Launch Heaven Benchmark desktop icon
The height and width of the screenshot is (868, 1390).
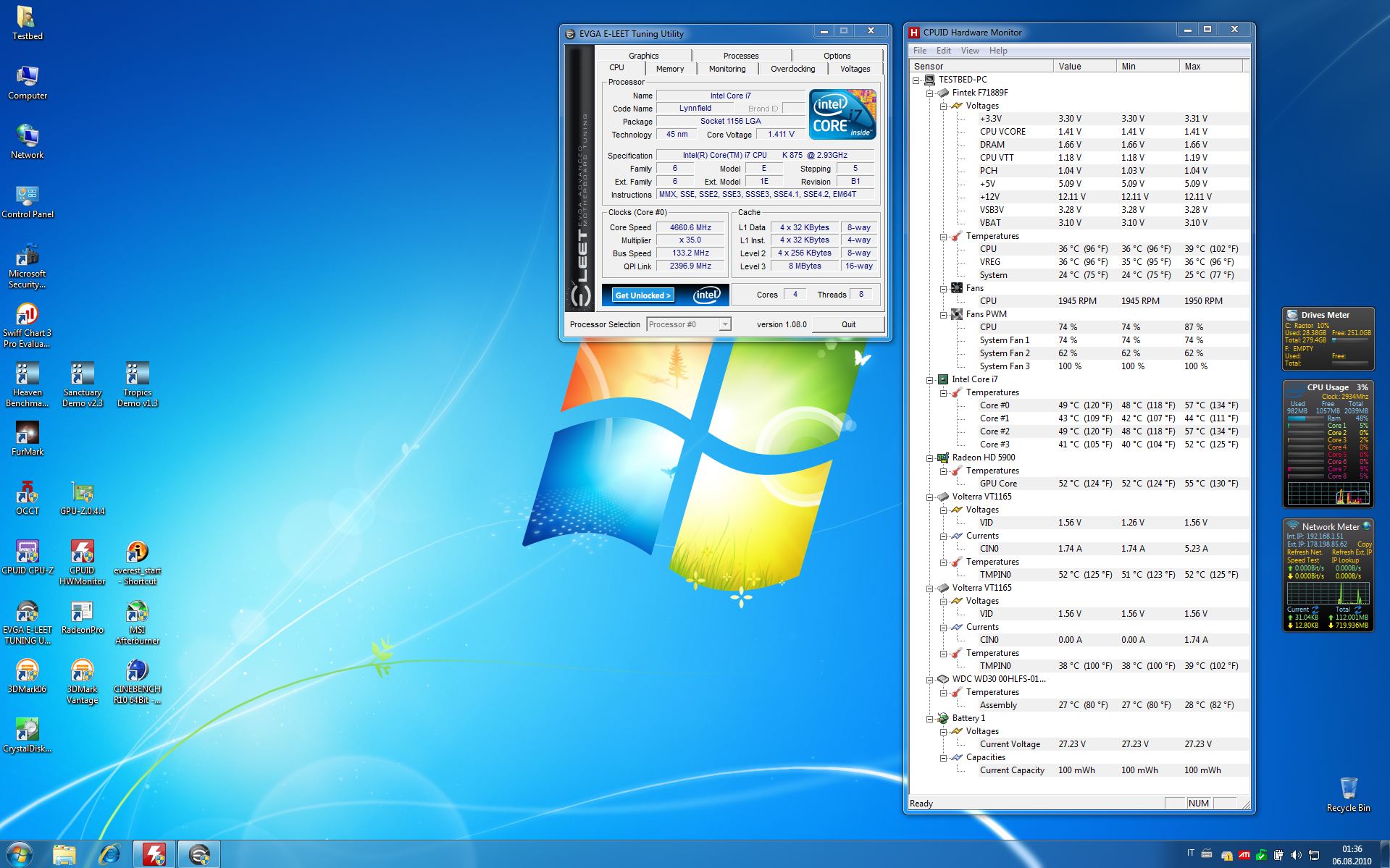click(27, 384)
